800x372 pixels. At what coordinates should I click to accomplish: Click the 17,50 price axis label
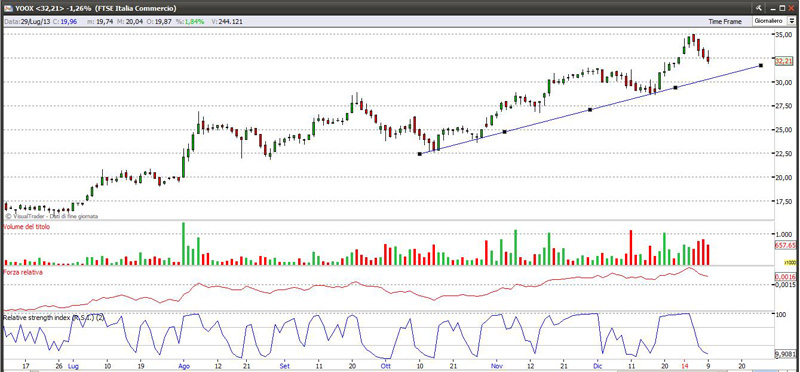pos(783,202)
